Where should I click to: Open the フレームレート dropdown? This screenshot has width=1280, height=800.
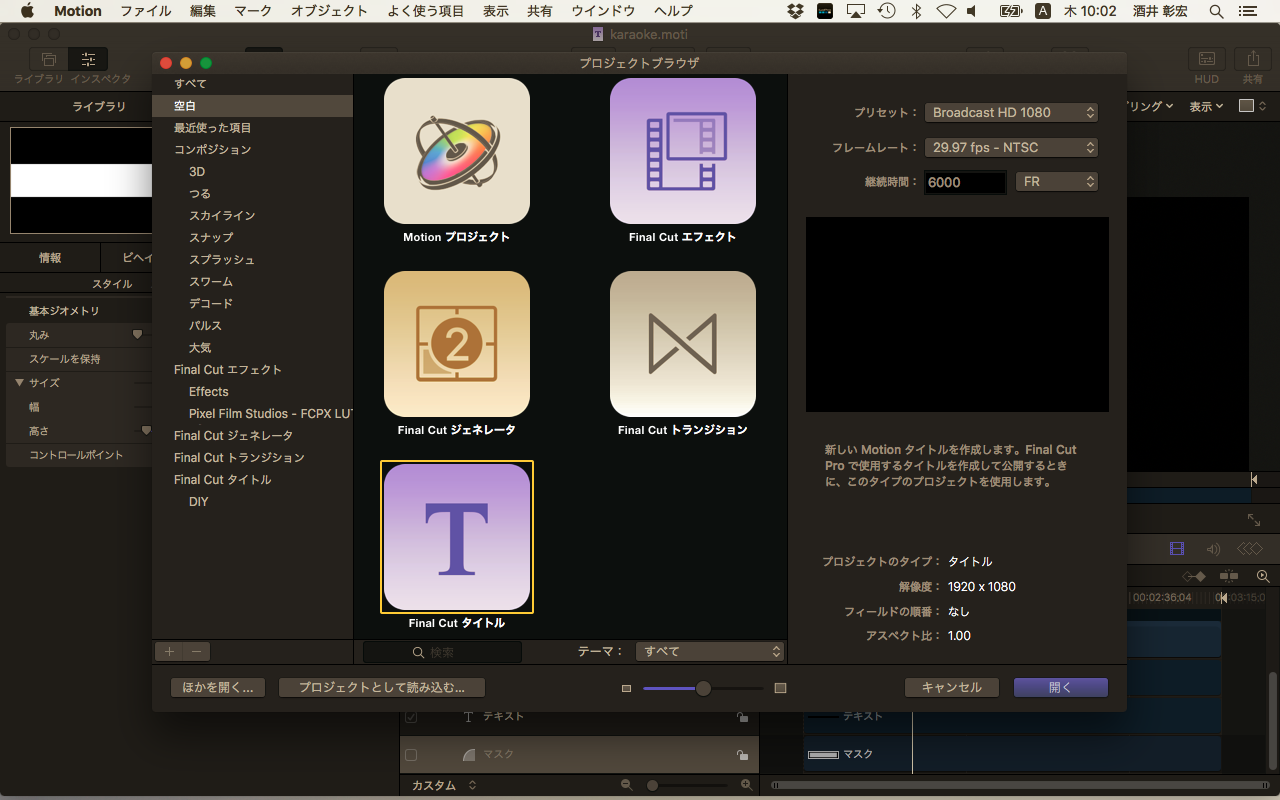pos(1011,147)
